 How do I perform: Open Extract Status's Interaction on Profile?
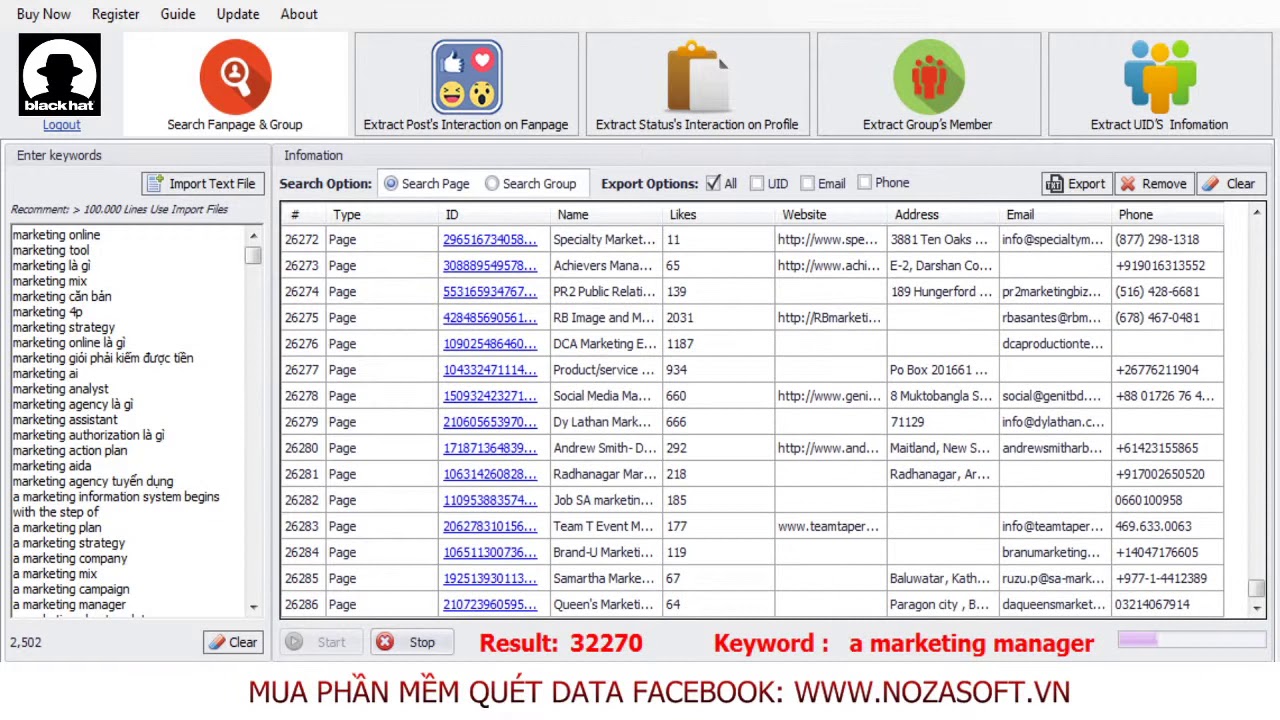pyautogui.click(x=697, y=85)
